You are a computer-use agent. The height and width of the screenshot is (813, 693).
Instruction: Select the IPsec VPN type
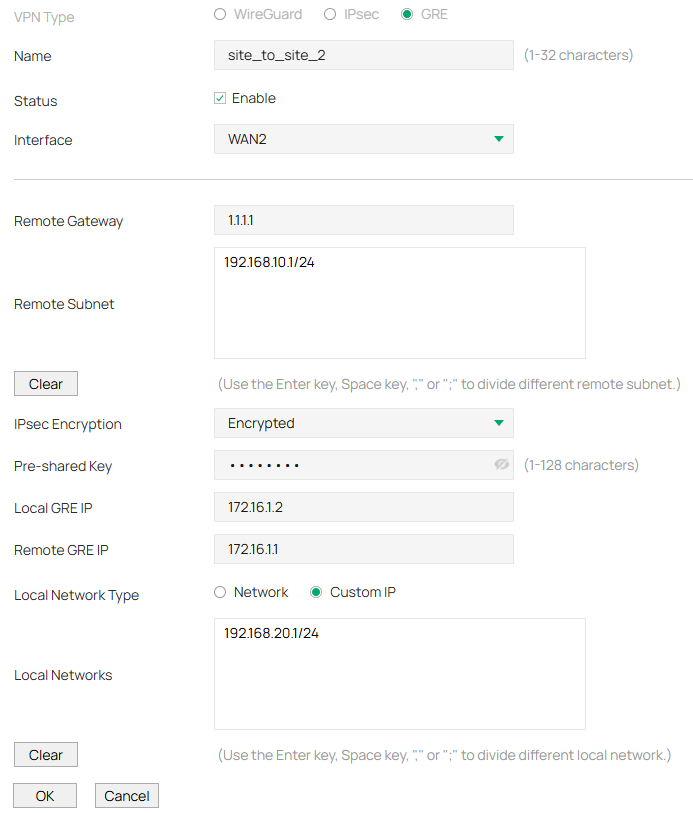click(330, 13)
